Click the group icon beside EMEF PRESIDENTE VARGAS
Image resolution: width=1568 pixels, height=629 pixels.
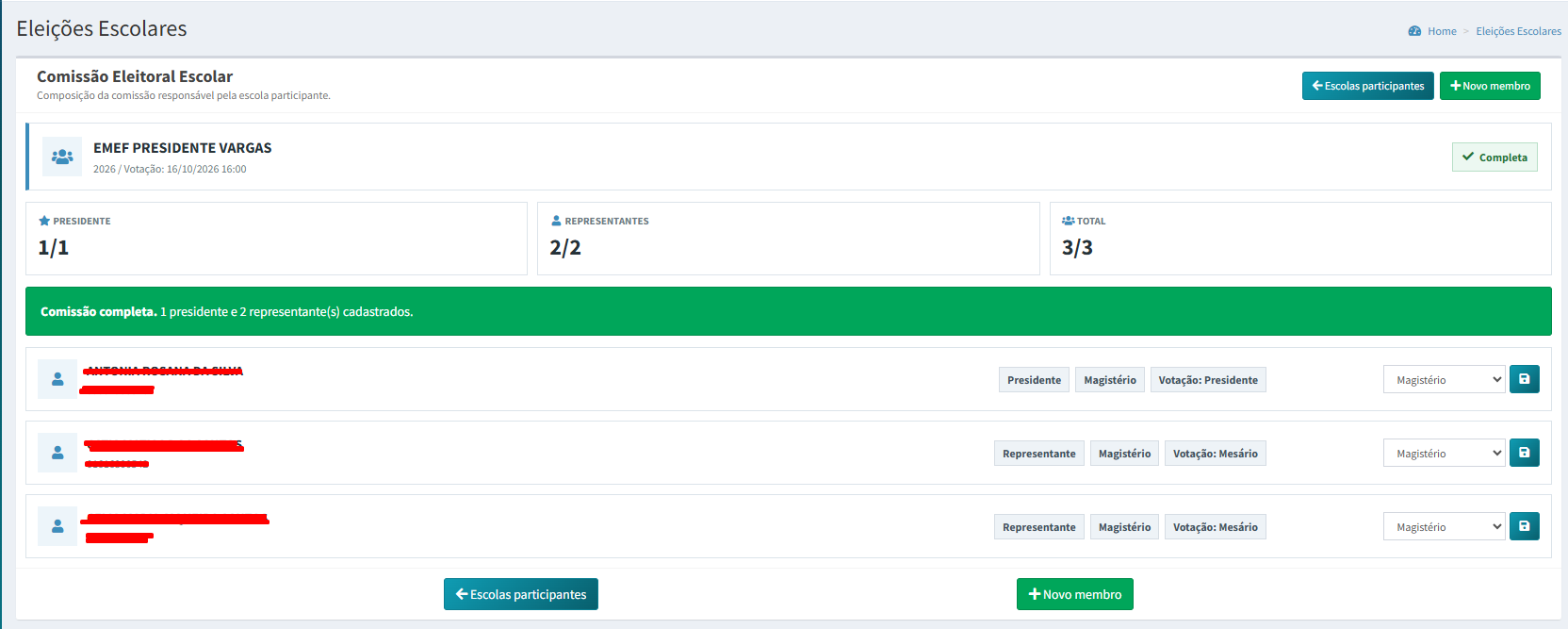pos(62,157)
